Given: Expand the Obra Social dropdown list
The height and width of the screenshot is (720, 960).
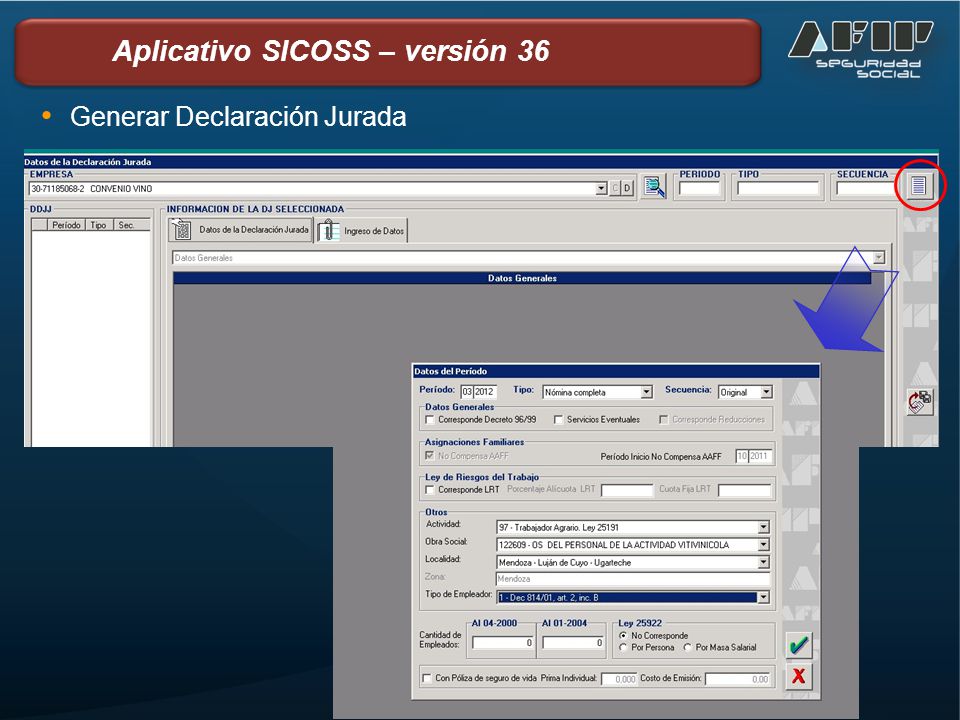Looking at the screenshot, I should click(763, 545).
